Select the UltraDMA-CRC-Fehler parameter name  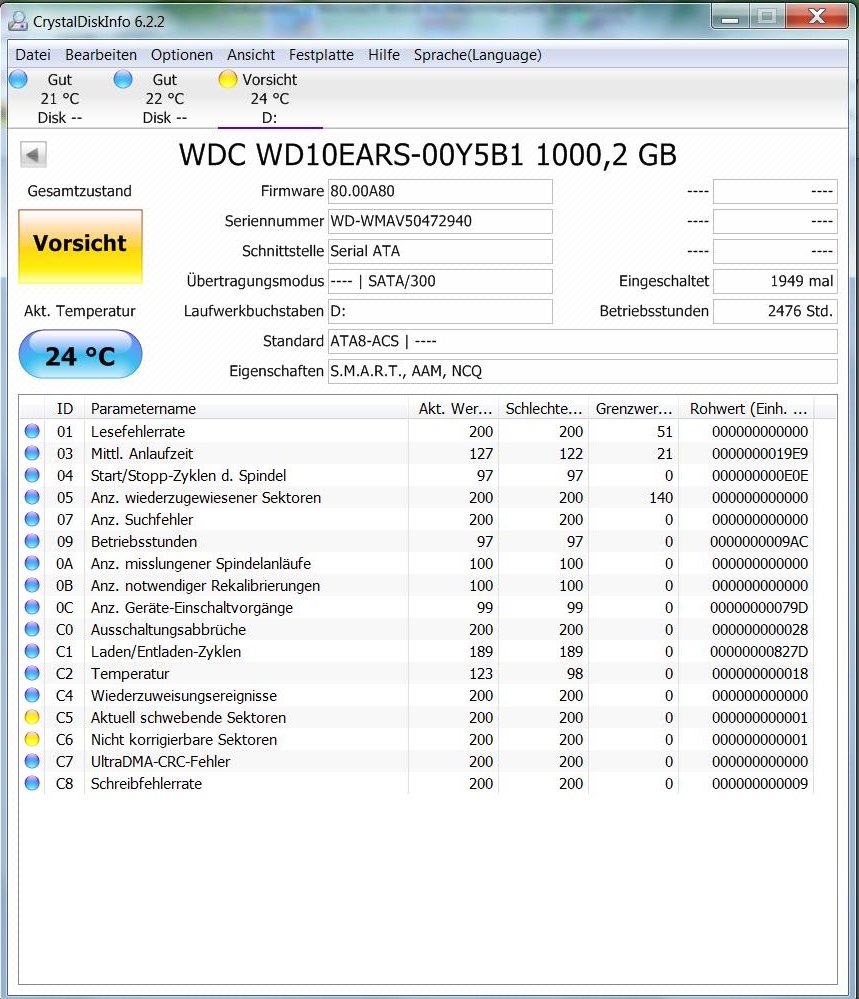160,762
